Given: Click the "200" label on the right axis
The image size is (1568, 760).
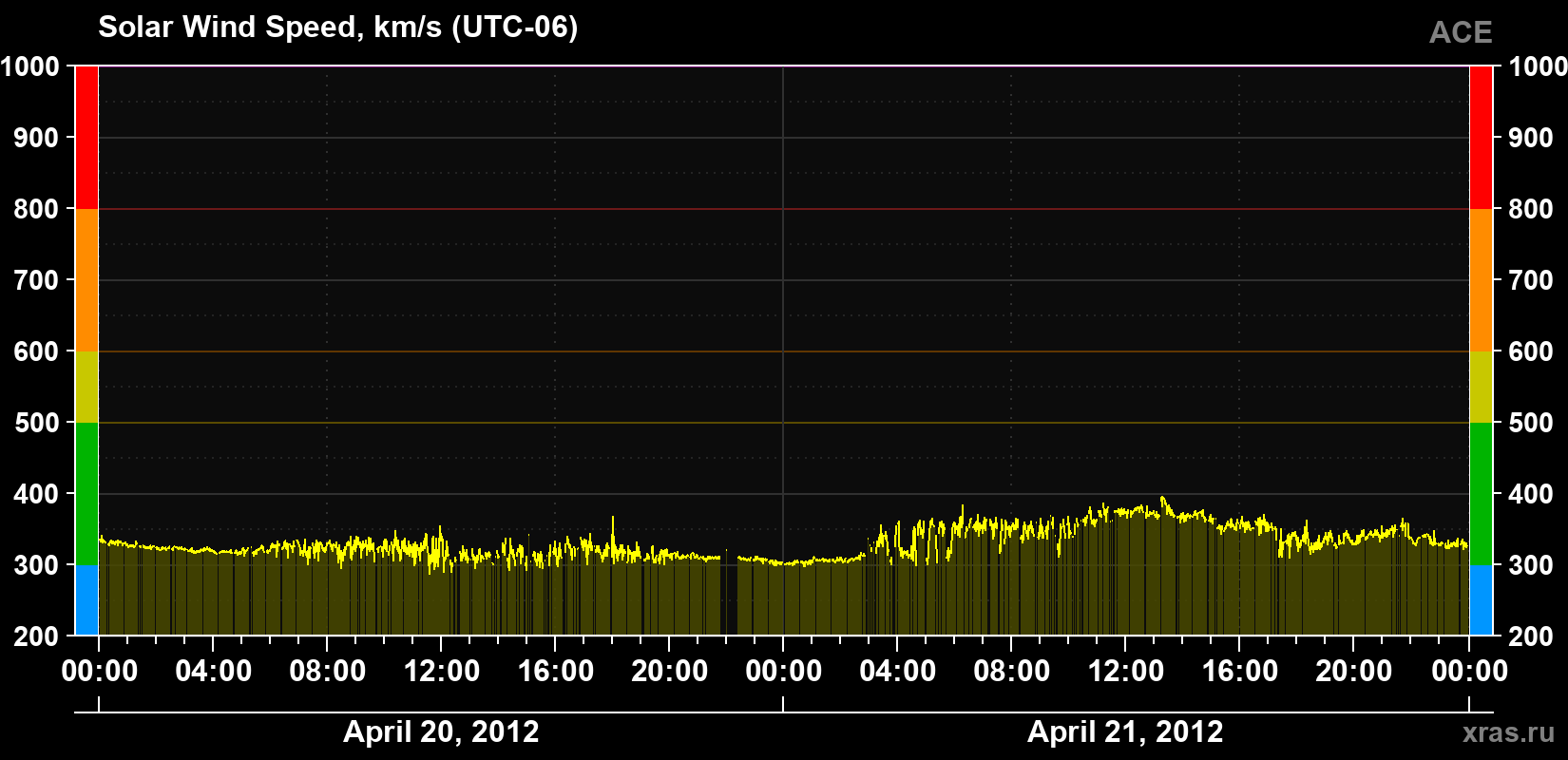Looking at the screenshot, I should (1531, 636).
